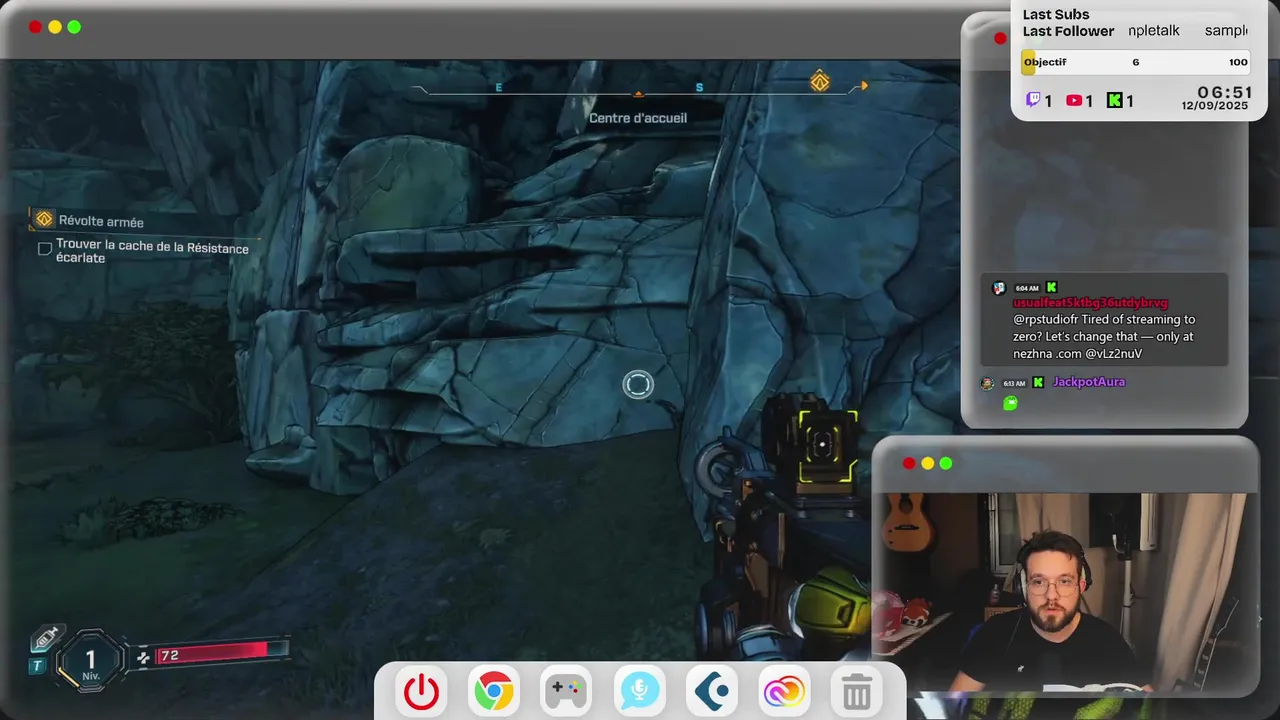Click the Last Follower label
The height and width of the screenshot is (720, 1280).
[x=1068, y=31]
